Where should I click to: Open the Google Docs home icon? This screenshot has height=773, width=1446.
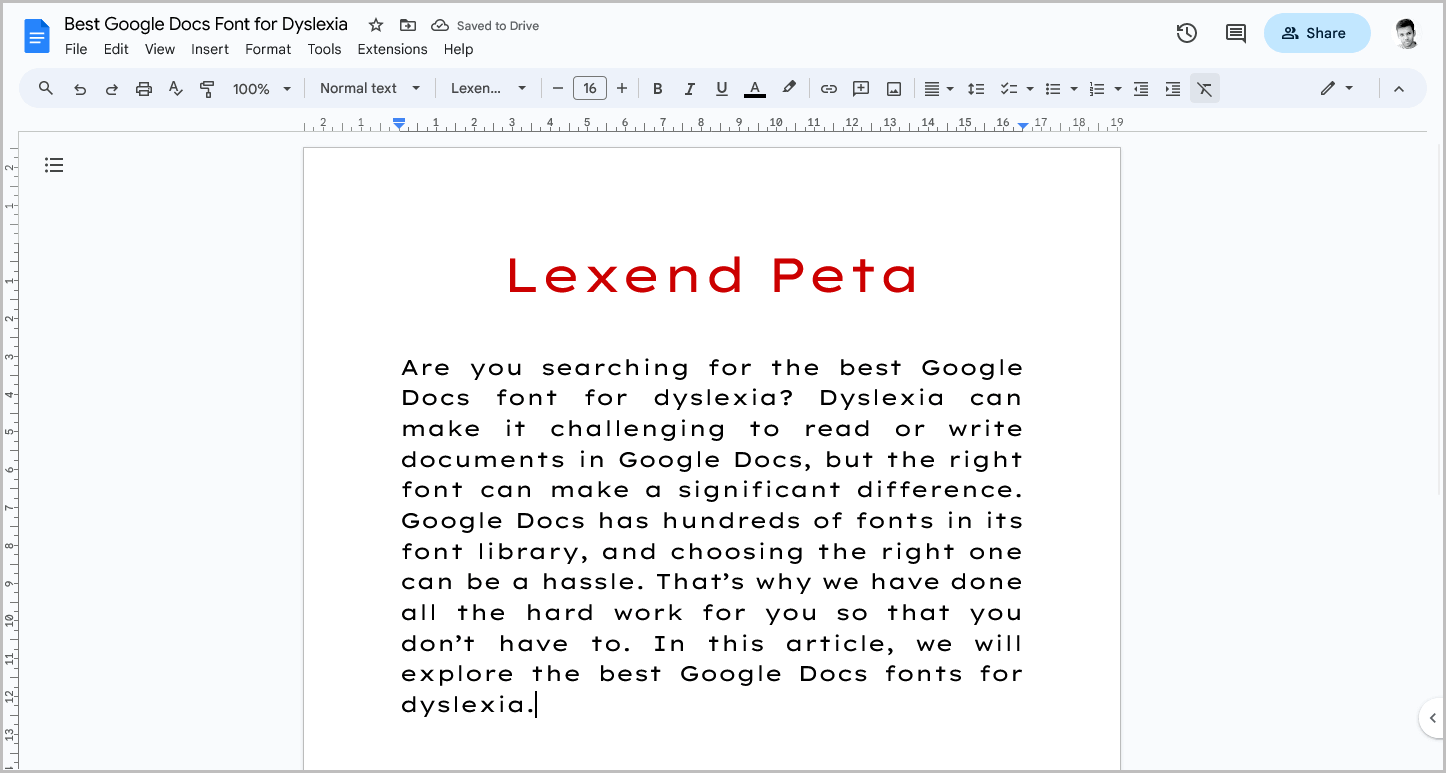tap(37, 37)
